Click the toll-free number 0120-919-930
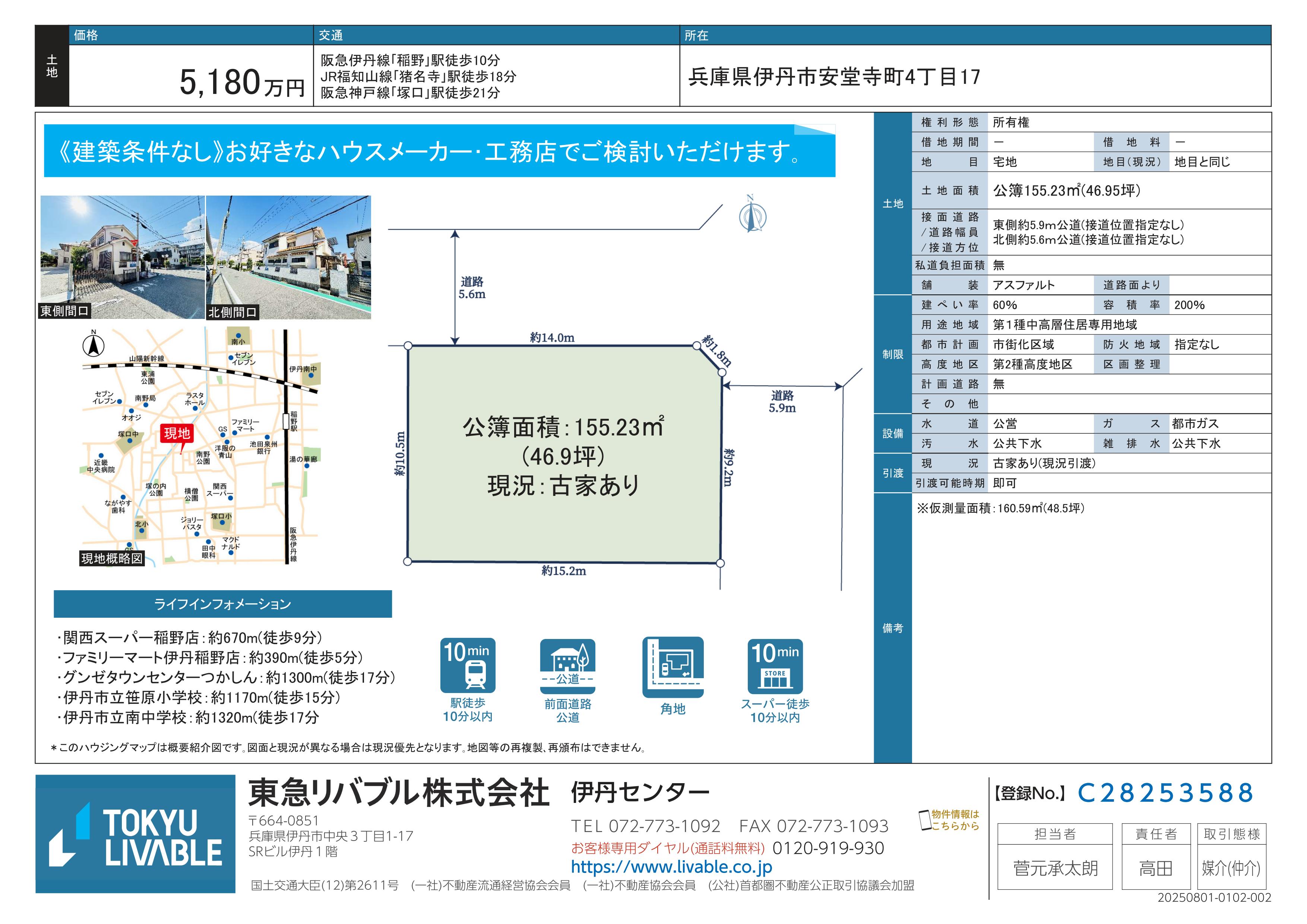 tap(828, 848)
